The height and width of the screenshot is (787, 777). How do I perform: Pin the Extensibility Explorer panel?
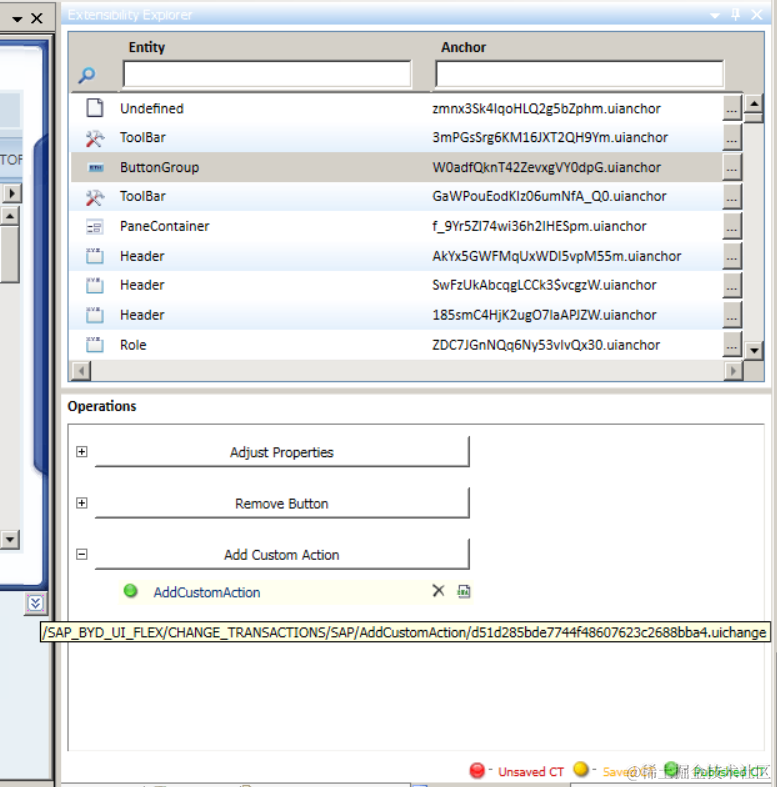click(736, 15)
